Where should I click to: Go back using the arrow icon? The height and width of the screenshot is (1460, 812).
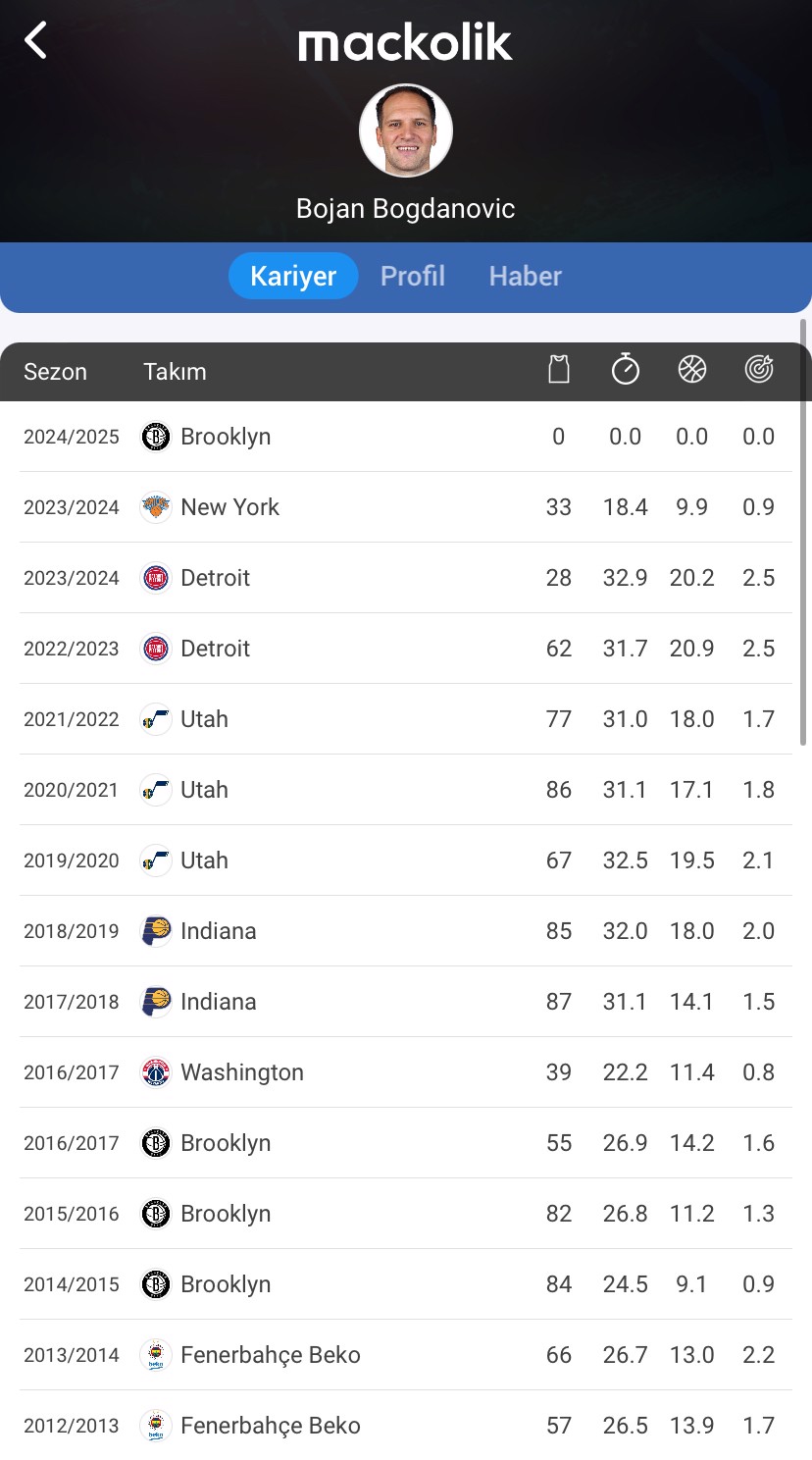click(36, 41)
